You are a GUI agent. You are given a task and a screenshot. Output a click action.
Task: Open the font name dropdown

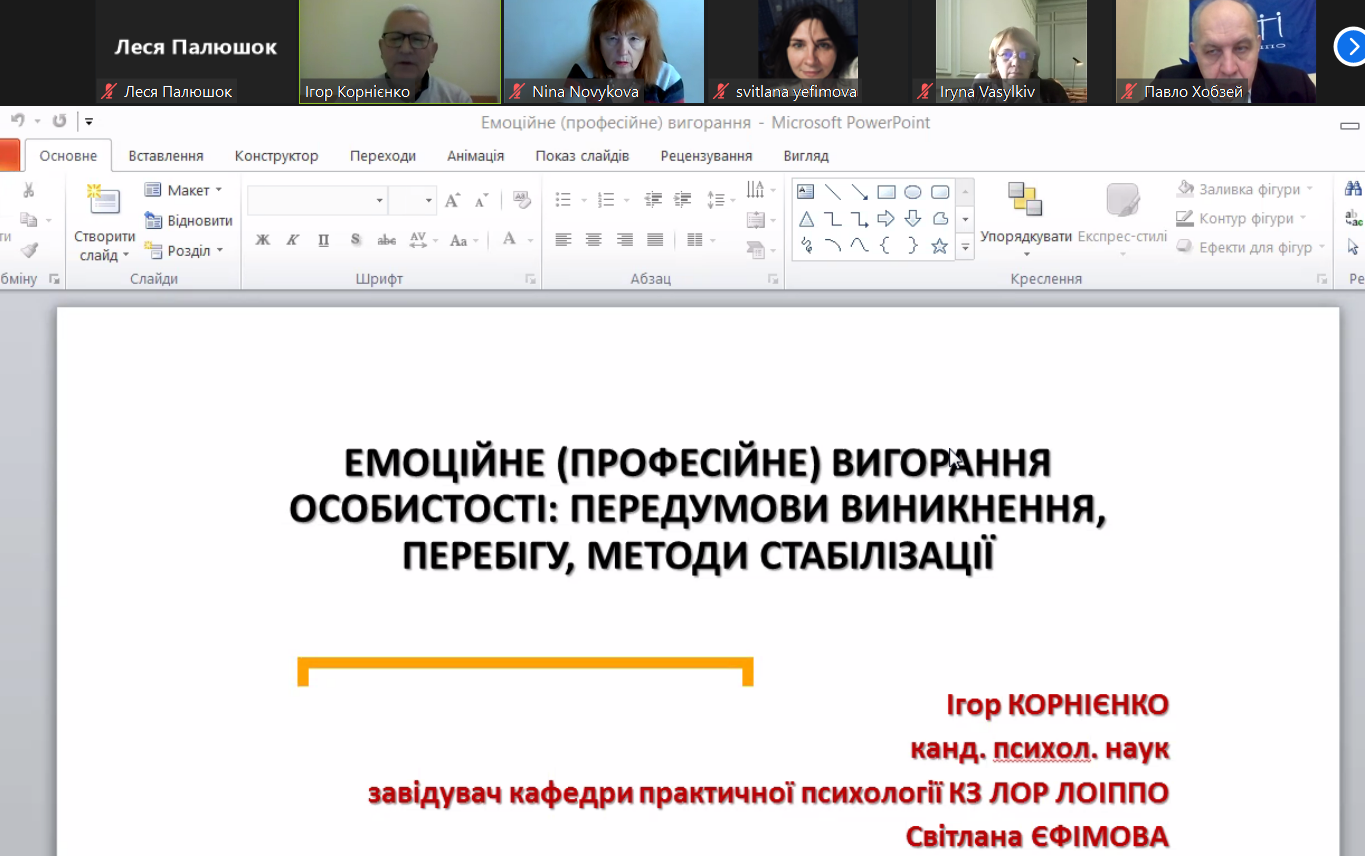click(379, 201)
